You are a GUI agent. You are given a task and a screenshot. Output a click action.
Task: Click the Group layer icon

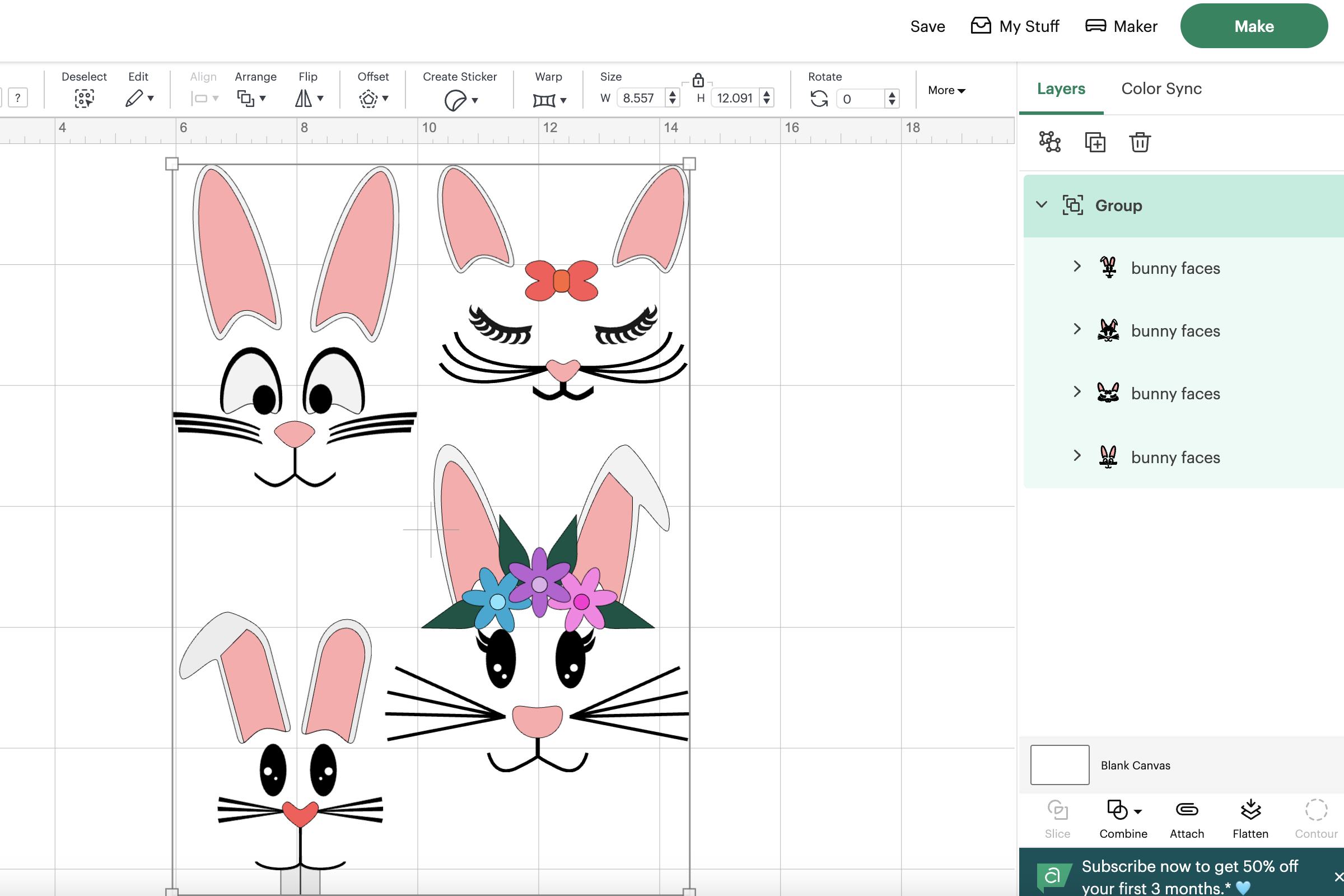(x=1072, y=205)
